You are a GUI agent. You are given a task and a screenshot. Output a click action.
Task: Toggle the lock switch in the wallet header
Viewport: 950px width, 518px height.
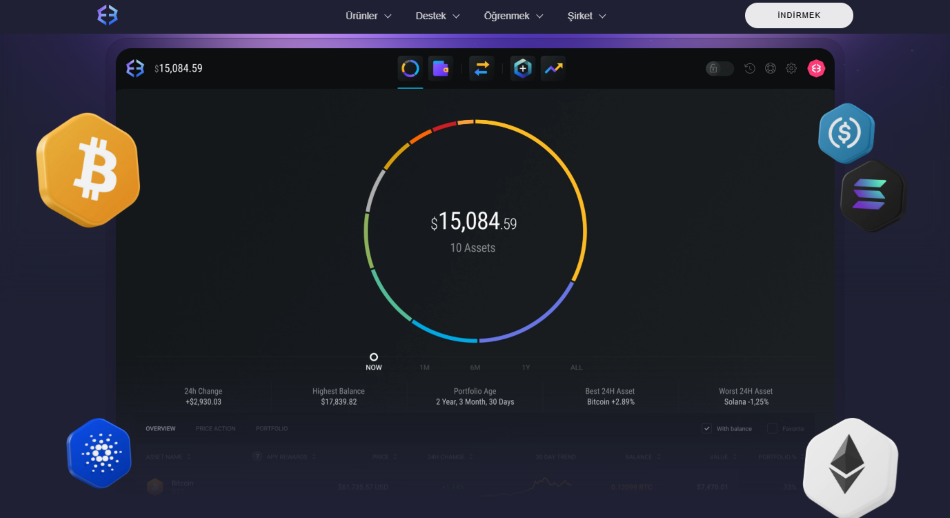click(719, 68)
